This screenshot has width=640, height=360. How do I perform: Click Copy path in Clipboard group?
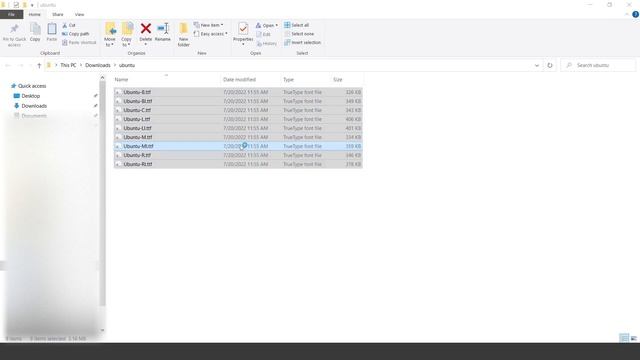pos(76,34)
